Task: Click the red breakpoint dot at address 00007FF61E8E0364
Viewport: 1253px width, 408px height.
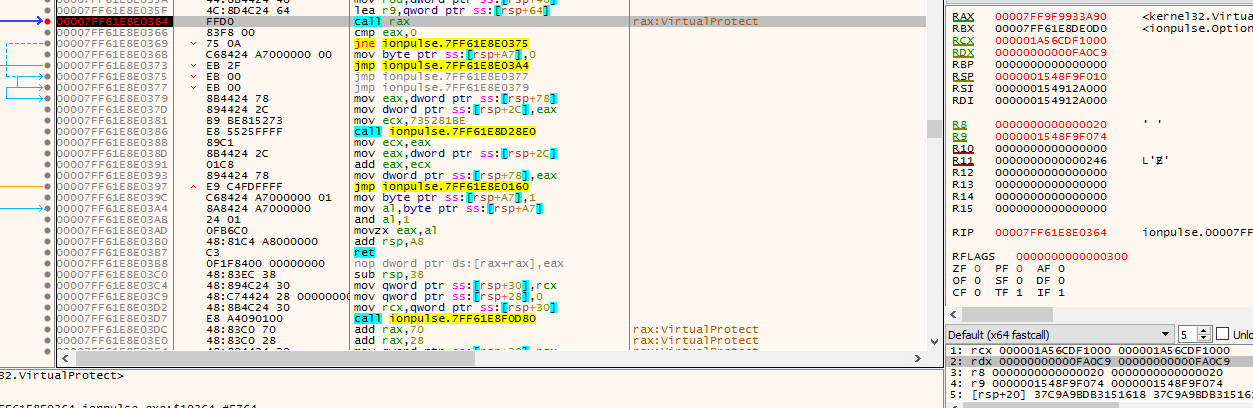Action: coord(47,21)
